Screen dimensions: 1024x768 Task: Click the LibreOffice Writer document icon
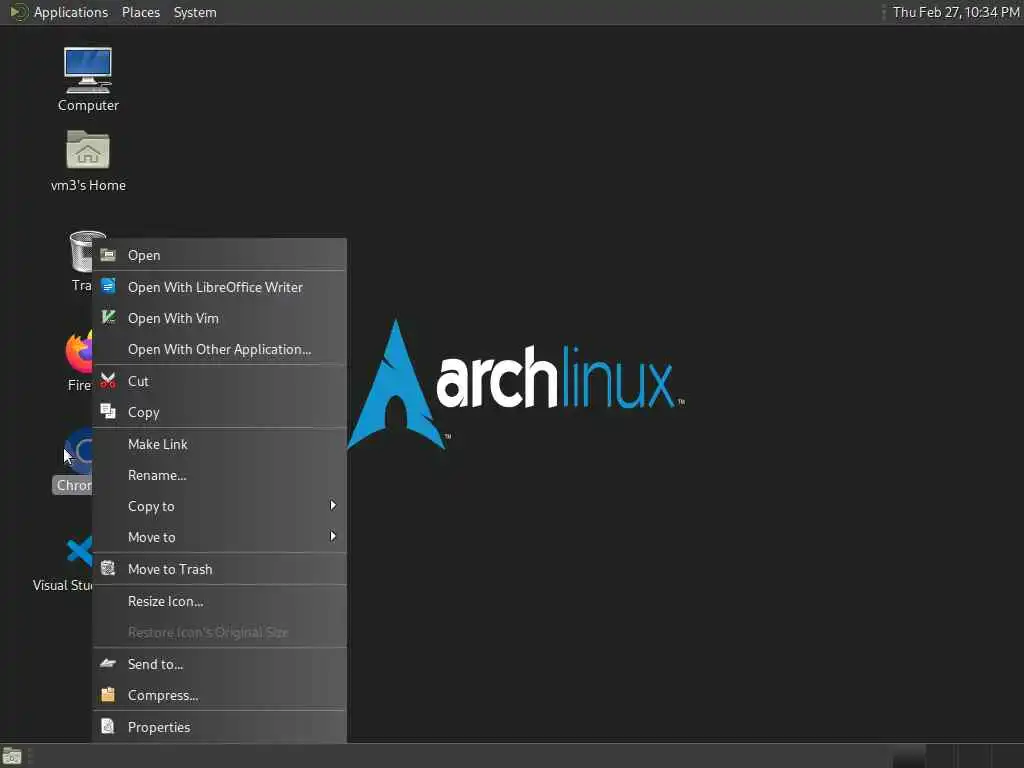click(108, 286)
